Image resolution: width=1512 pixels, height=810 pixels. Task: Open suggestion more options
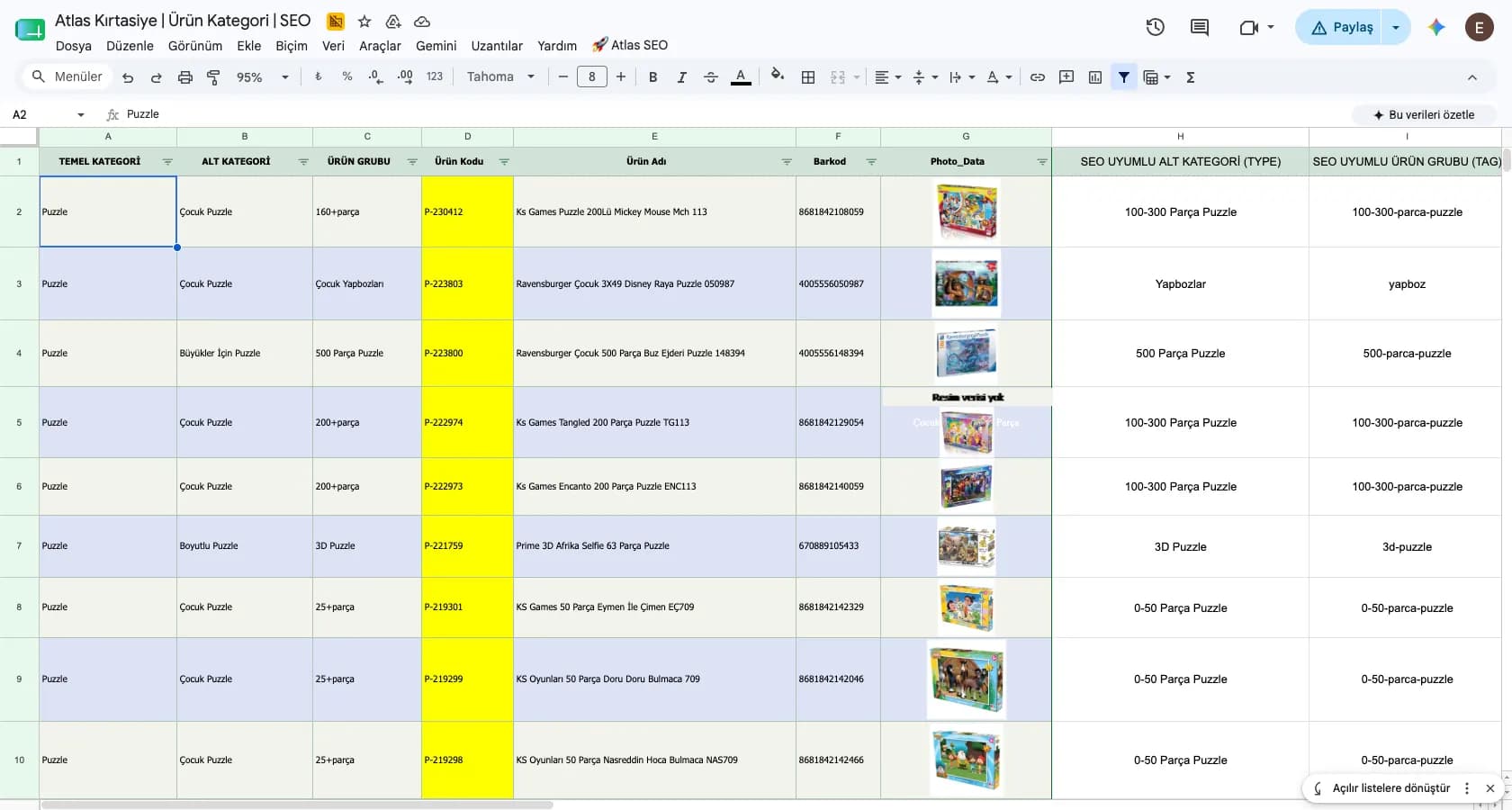coord(1467,788)
